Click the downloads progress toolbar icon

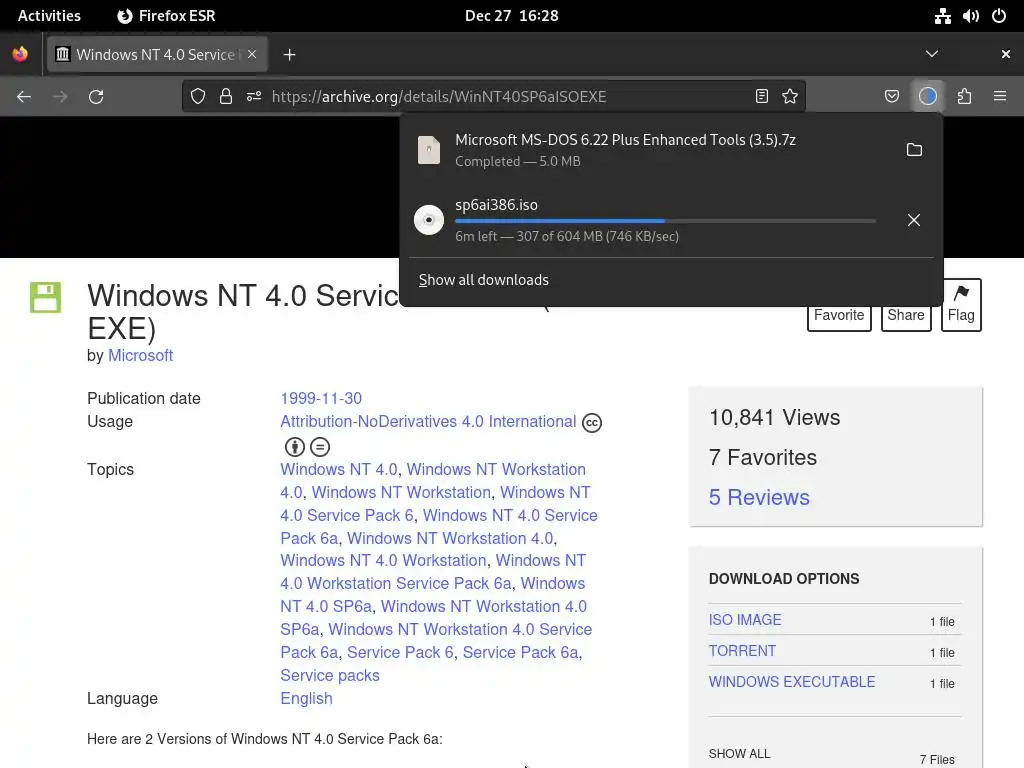tap(928, 97)
